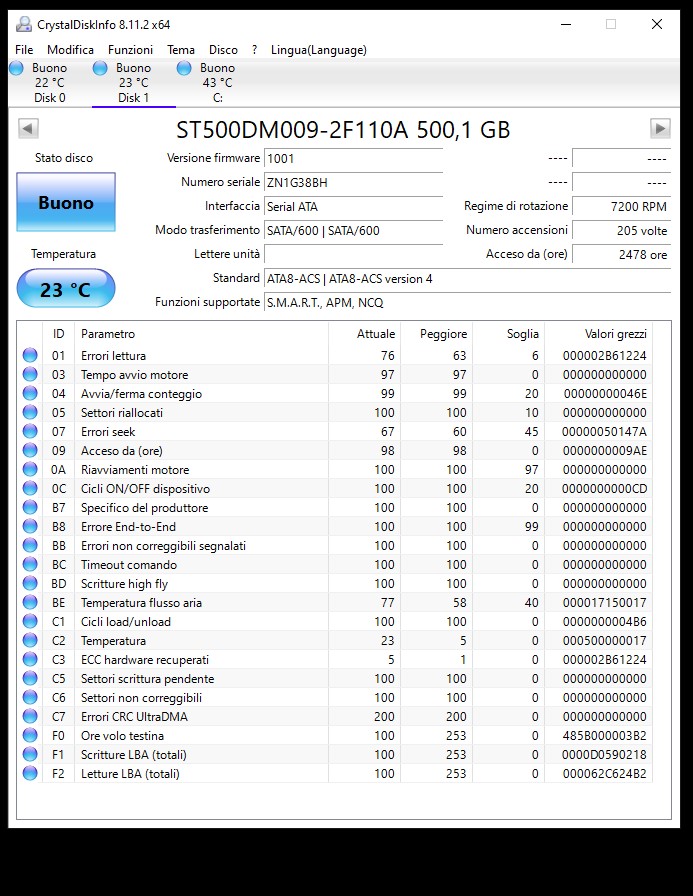Click the empty Lettere unità field

(x=353, y=254)
